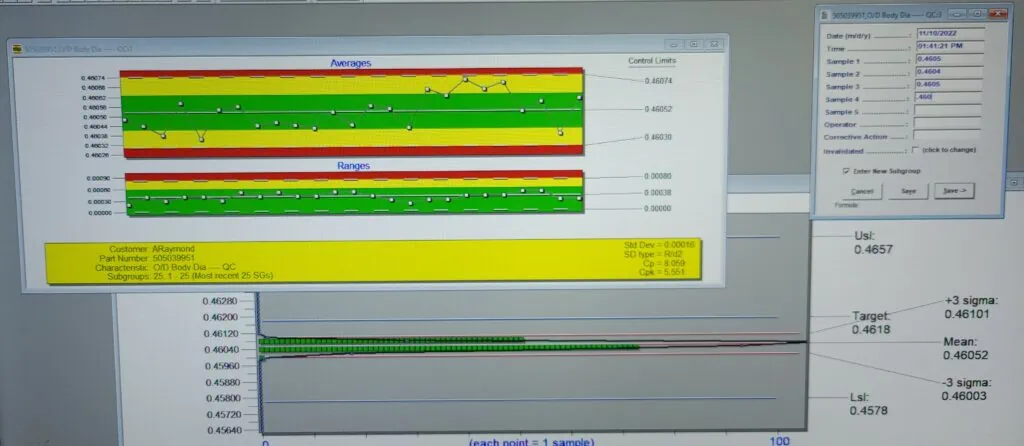Minimize the control chart window
This screenshot has width=1024, height=446.
(675, 45)
